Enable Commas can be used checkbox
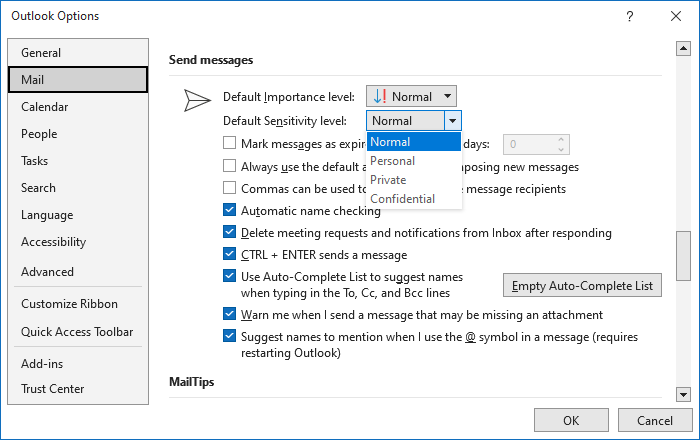Viewport: 700px width, 440px height. (x=229, y=187)
